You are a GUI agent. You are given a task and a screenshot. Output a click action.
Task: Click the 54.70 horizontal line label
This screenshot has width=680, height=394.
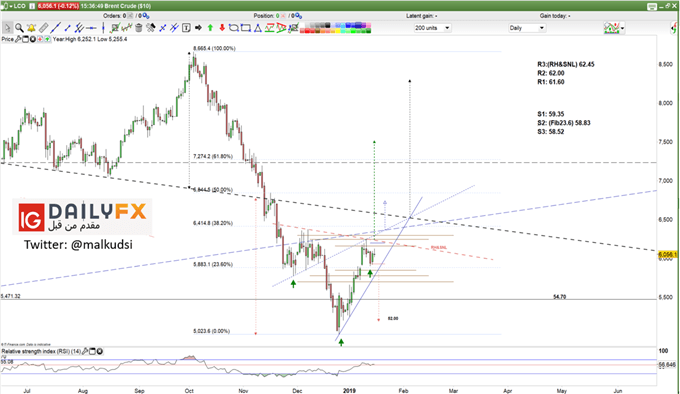(559, 296)
